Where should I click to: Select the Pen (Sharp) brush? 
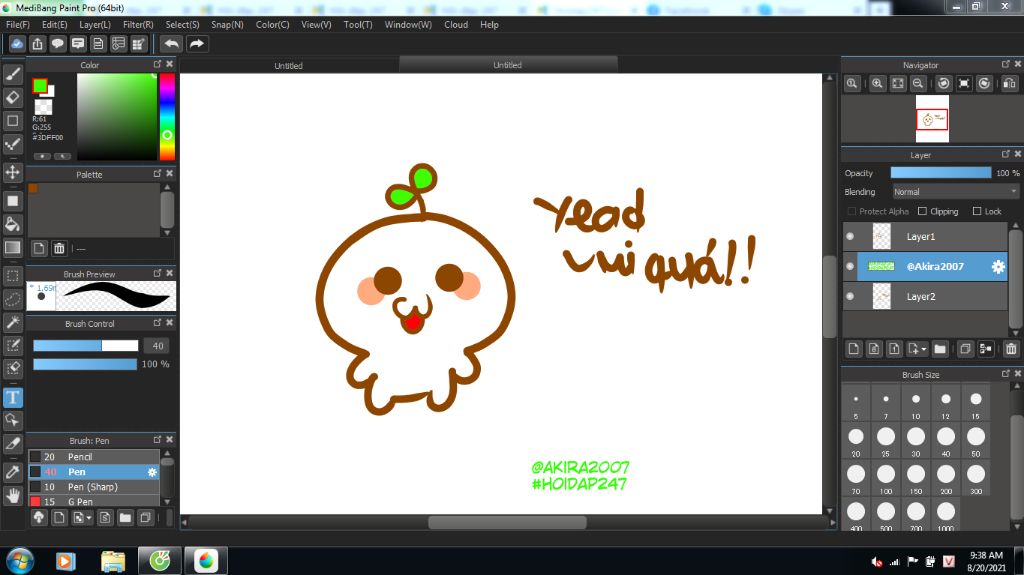pyautogui.click(x=94, y=487)
